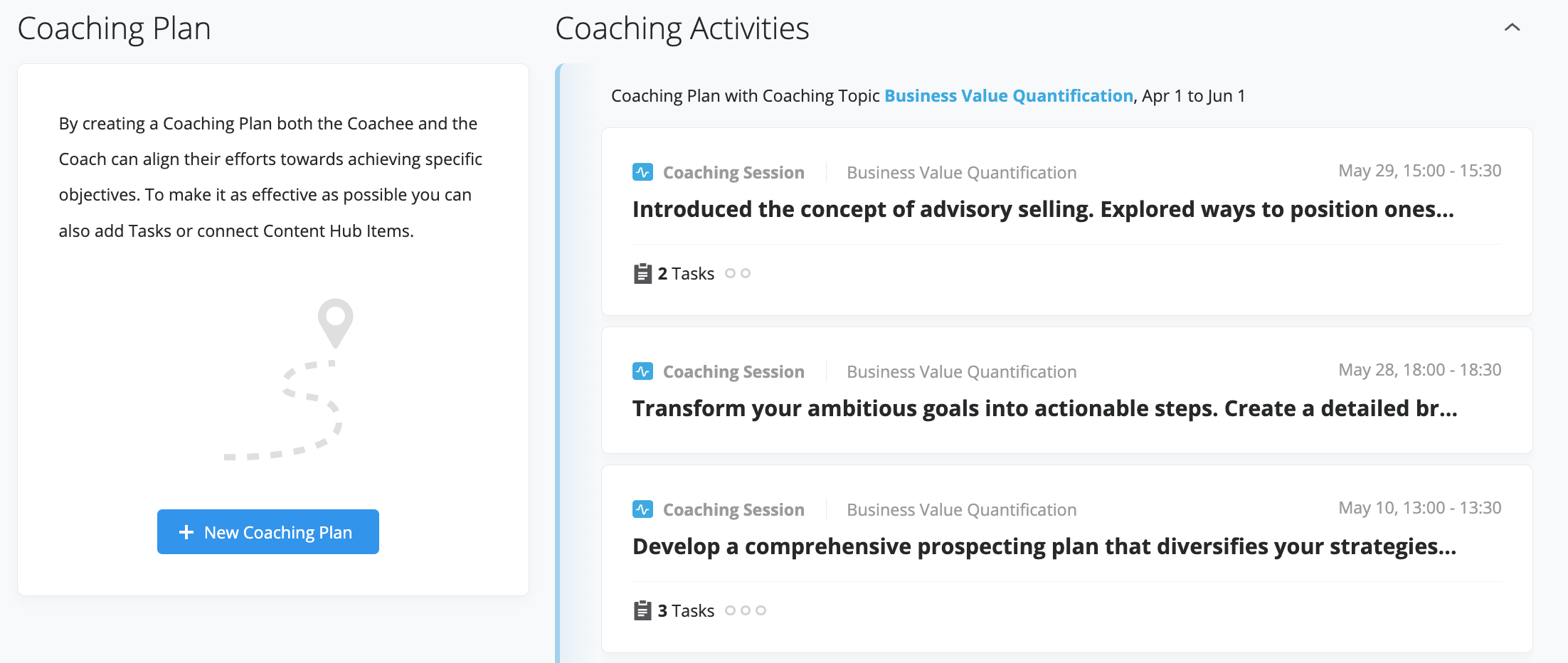Screen dimensions: 1568x663
Task: Click the clipboard icon beside 2 Tasks
Action: coord(642,273)
